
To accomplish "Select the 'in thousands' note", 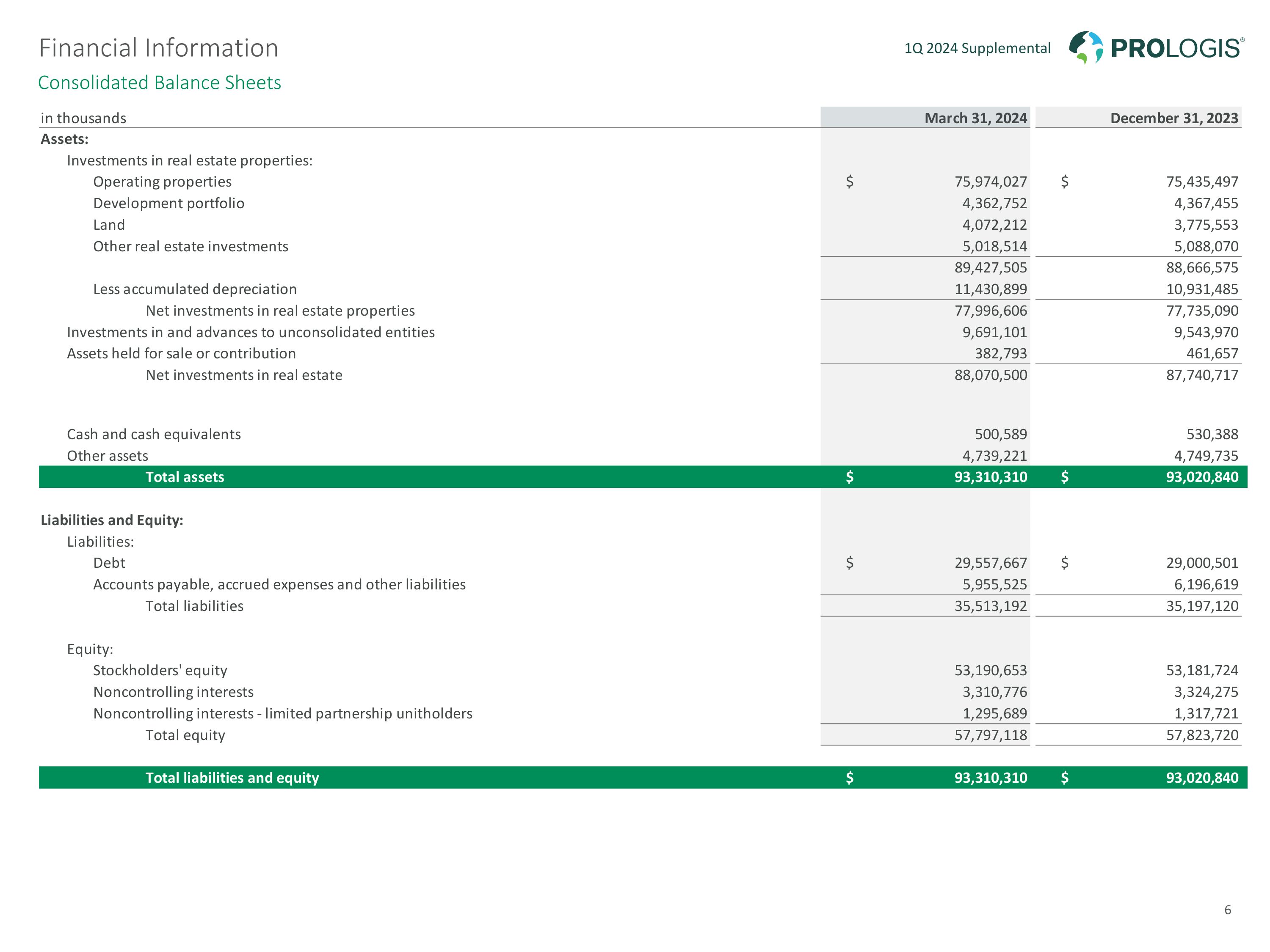I will 83,118.
